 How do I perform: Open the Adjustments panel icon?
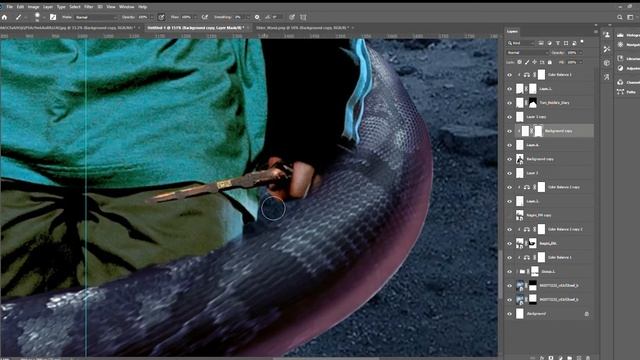pos(621,68)
